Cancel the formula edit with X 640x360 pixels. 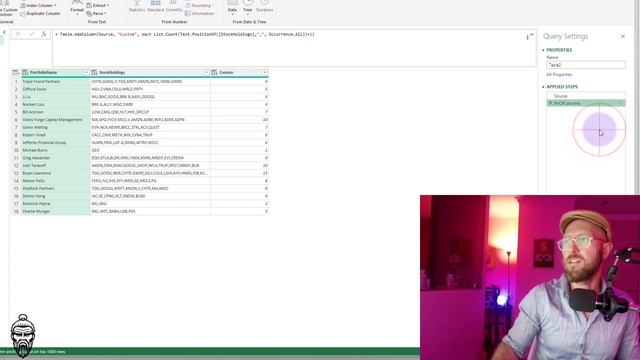[x=18, y=34]
